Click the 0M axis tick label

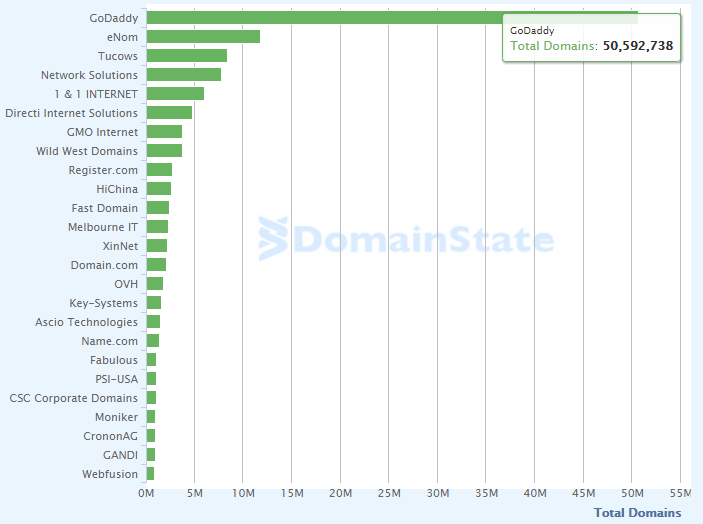(146, 494)
